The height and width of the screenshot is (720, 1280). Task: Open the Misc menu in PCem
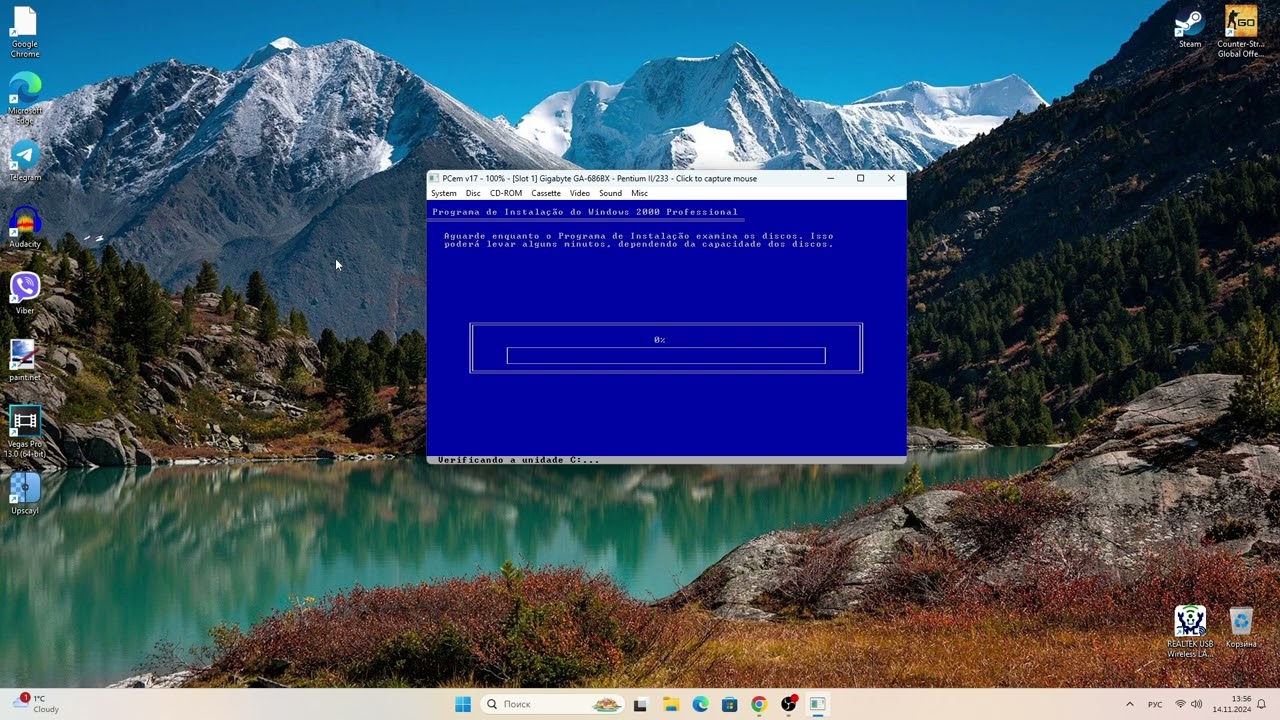click(639, 193)
